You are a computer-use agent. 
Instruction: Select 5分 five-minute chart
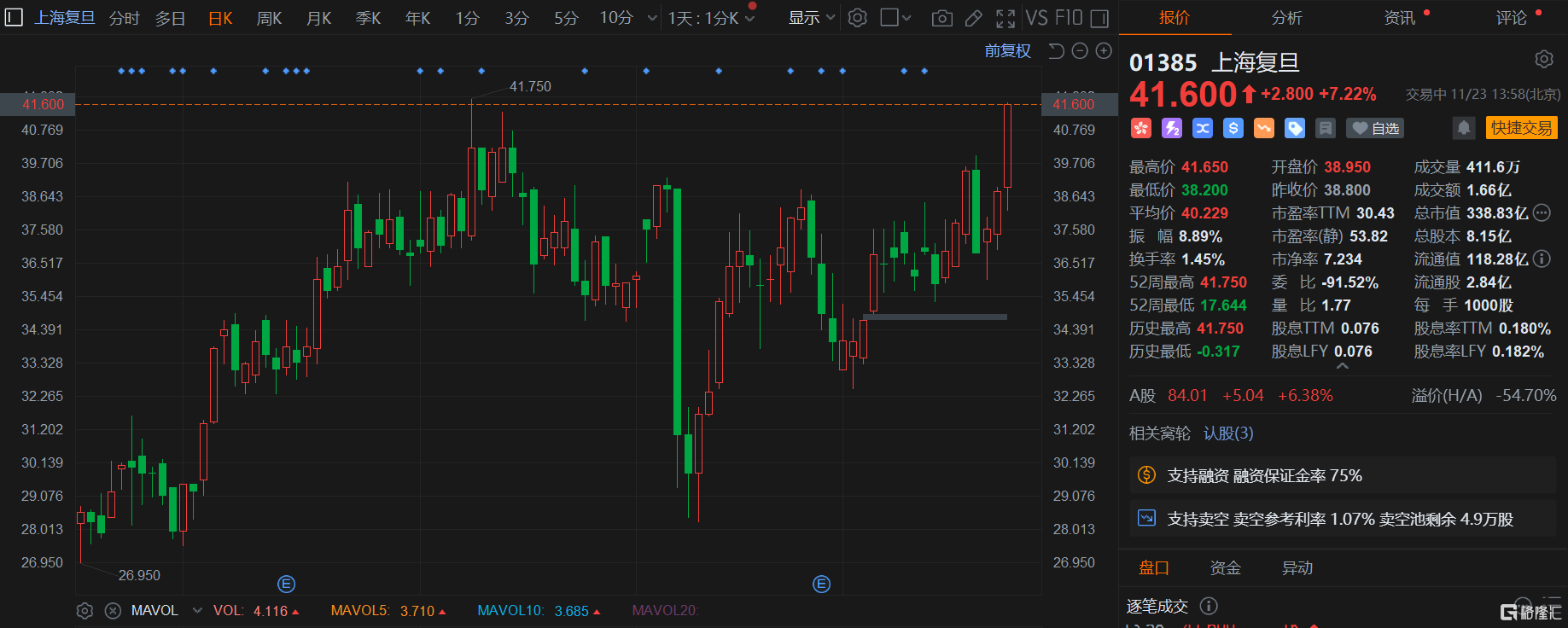566,18
